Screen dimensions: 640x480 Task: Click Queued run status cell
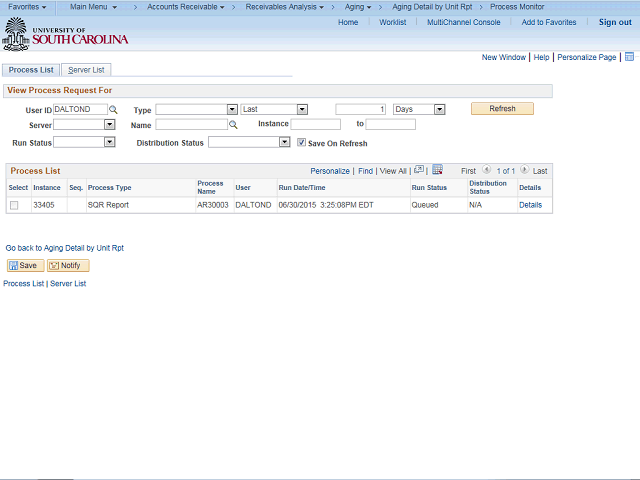424,205
